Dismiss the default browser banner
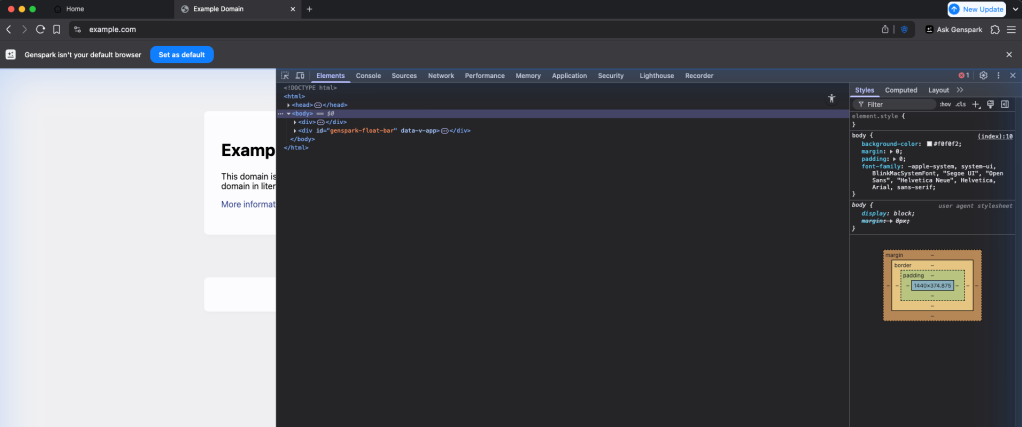 (x=1009, y=55)
